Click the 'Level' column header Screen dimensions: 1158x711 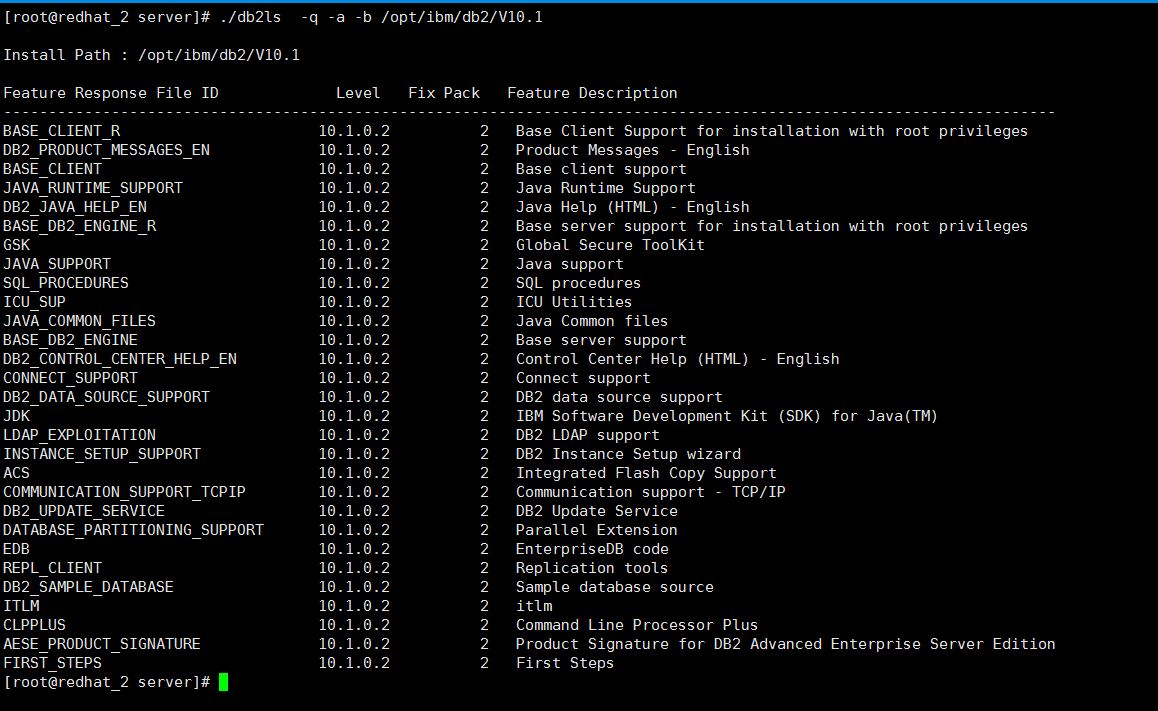coord(358,93)
